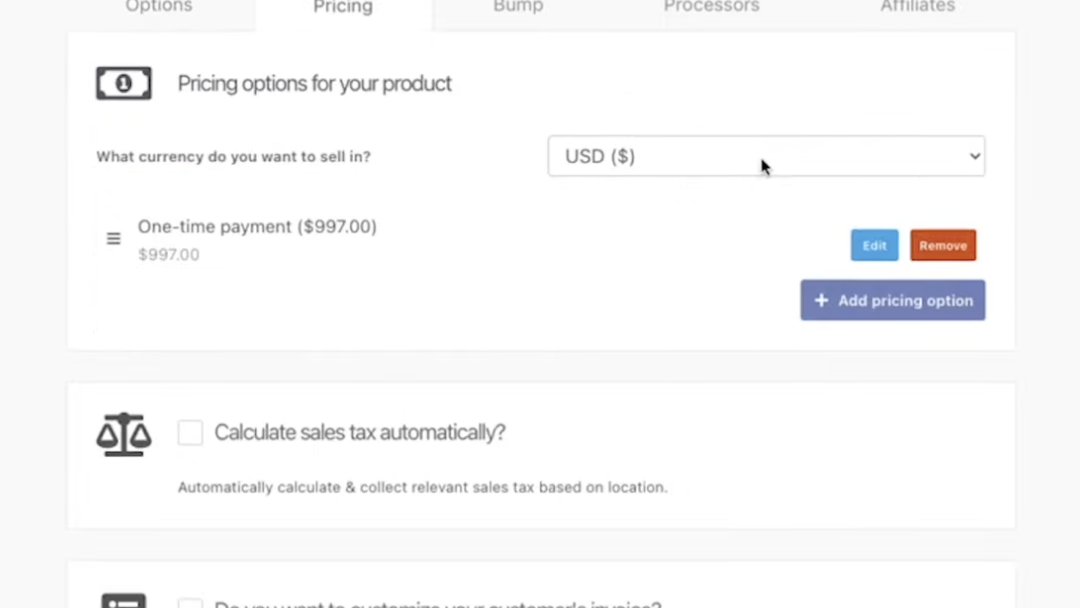Screen dimensions: 1080x608
Task: Click the drag handle for One-time payment
Action: click(114, 239)
